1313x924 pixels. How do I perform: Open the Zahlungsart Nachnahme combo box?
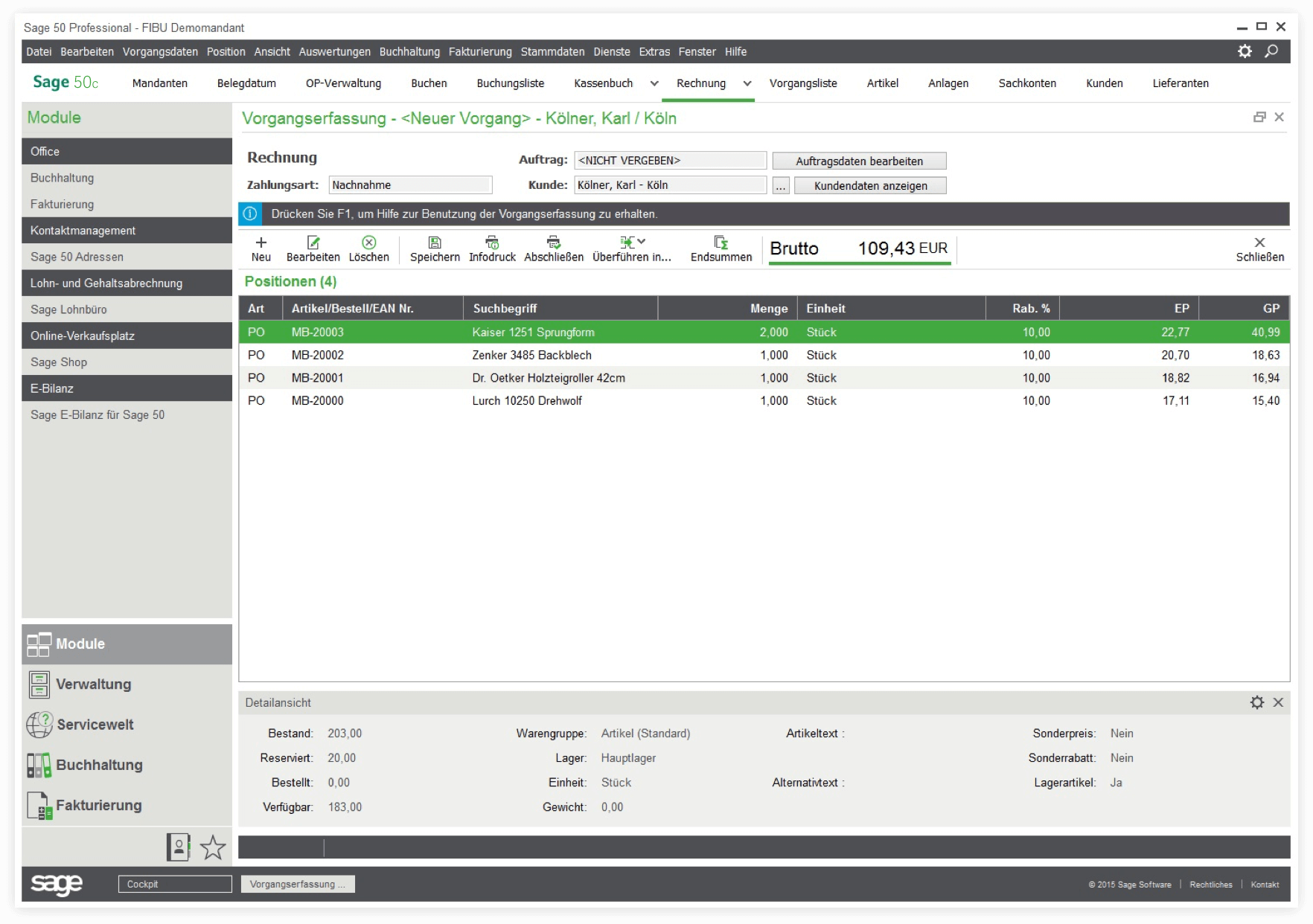(x=410, y=185)
